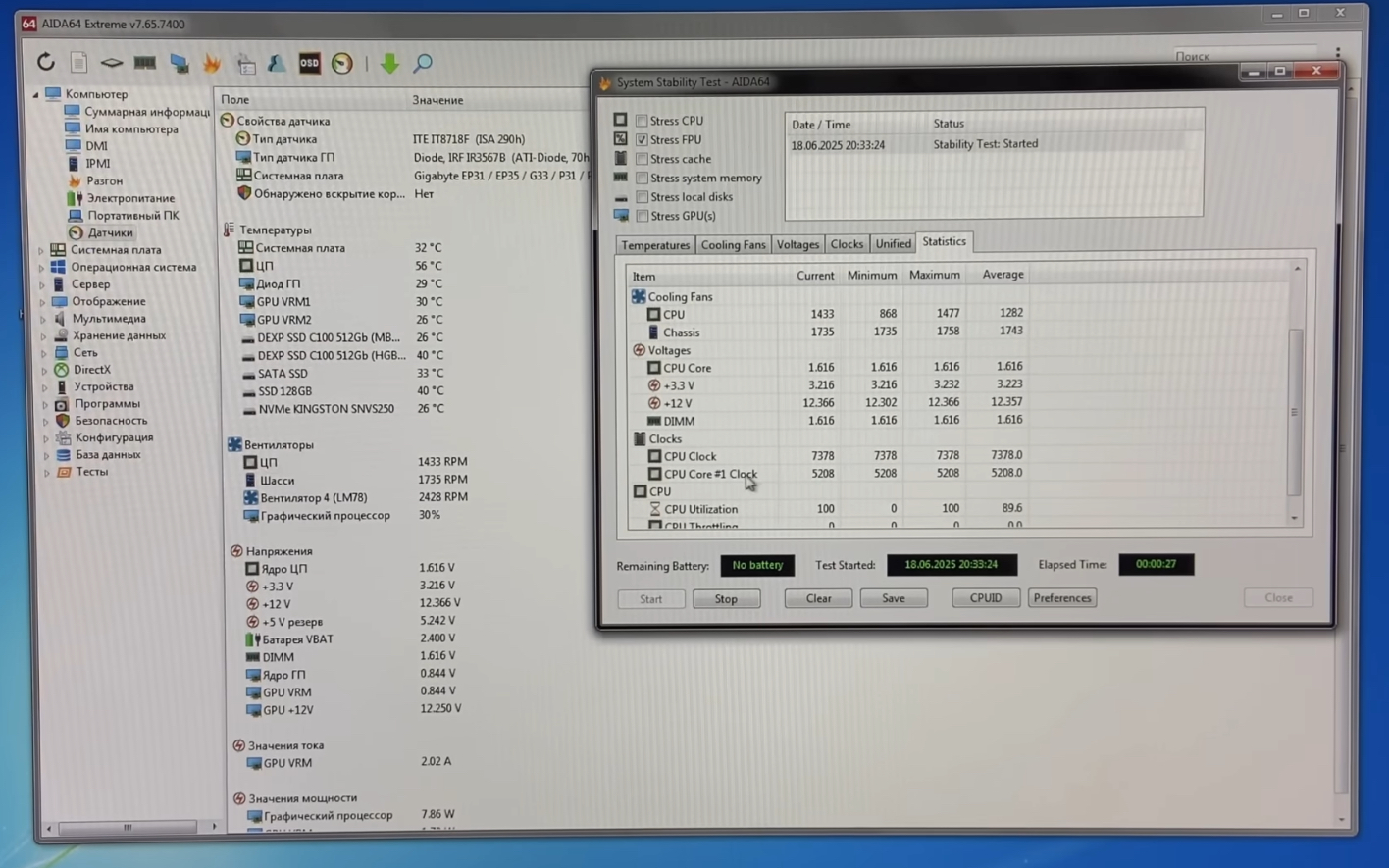This screenshot has width=1389, height=868.
Task: Expand the Операционная система tree node
Action: pyautogui.click(x=41, y=268)
